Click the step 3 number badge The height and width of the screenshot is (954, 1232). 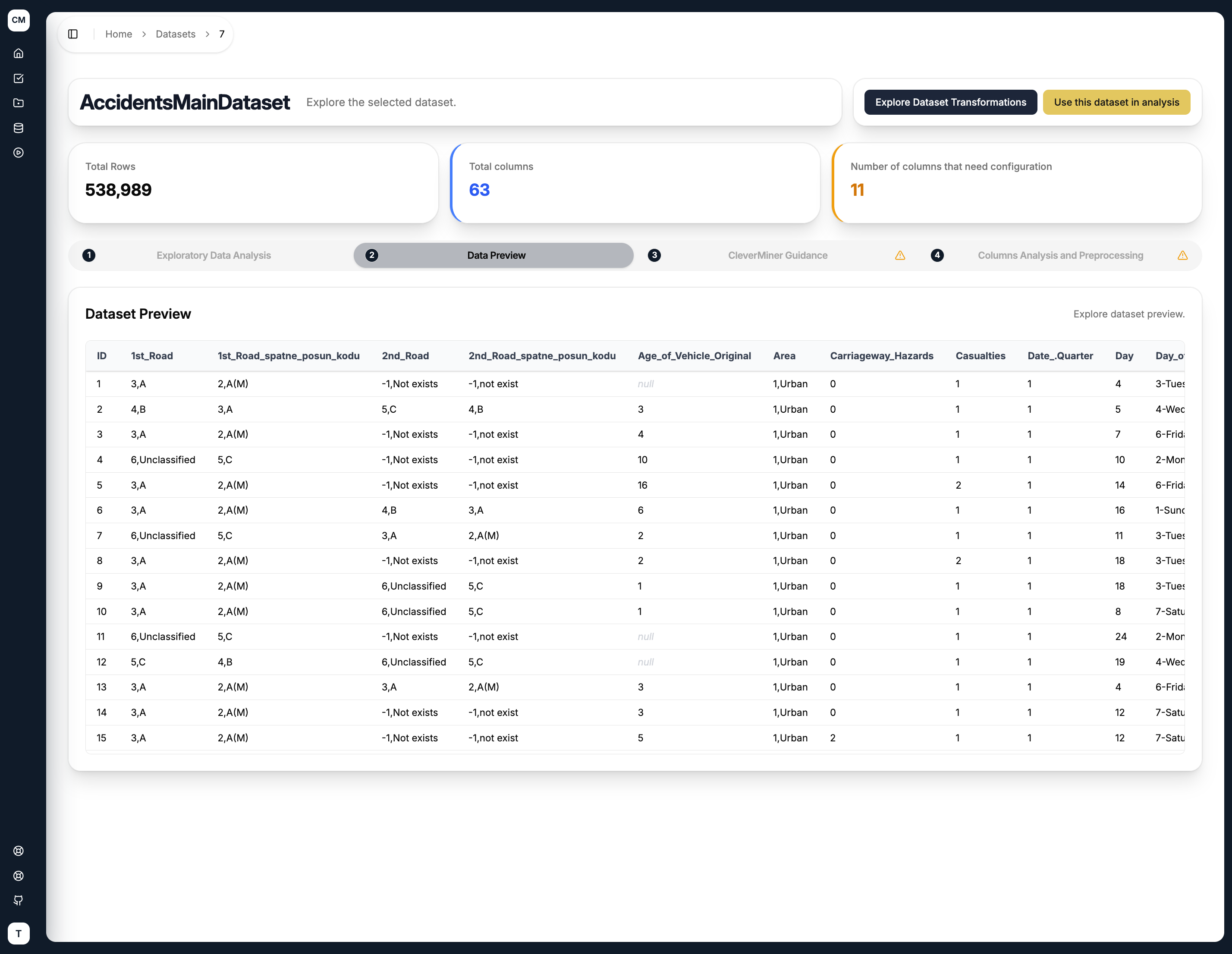(654, 255)
